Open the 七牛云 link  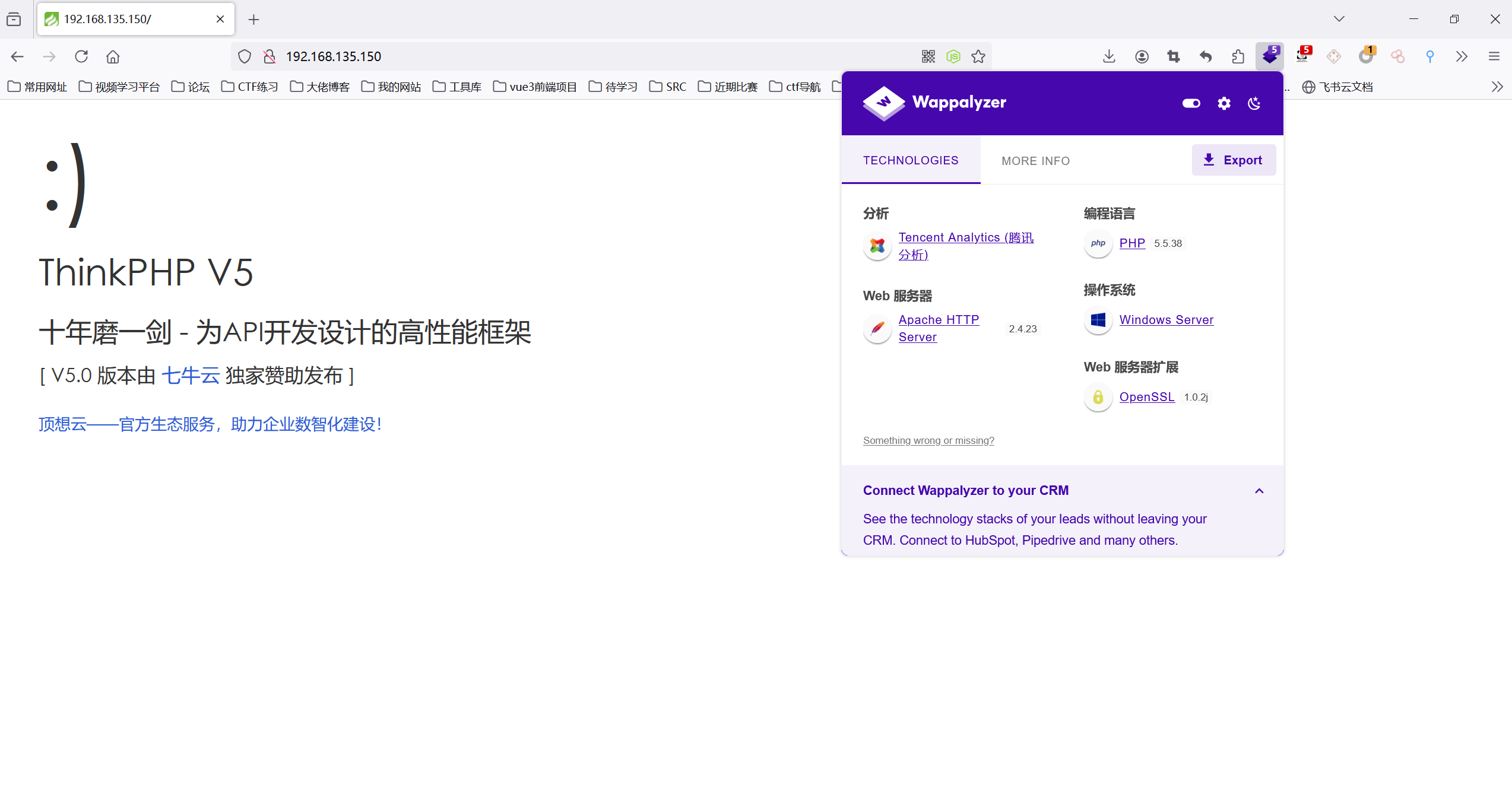click(x=191, y=376)
